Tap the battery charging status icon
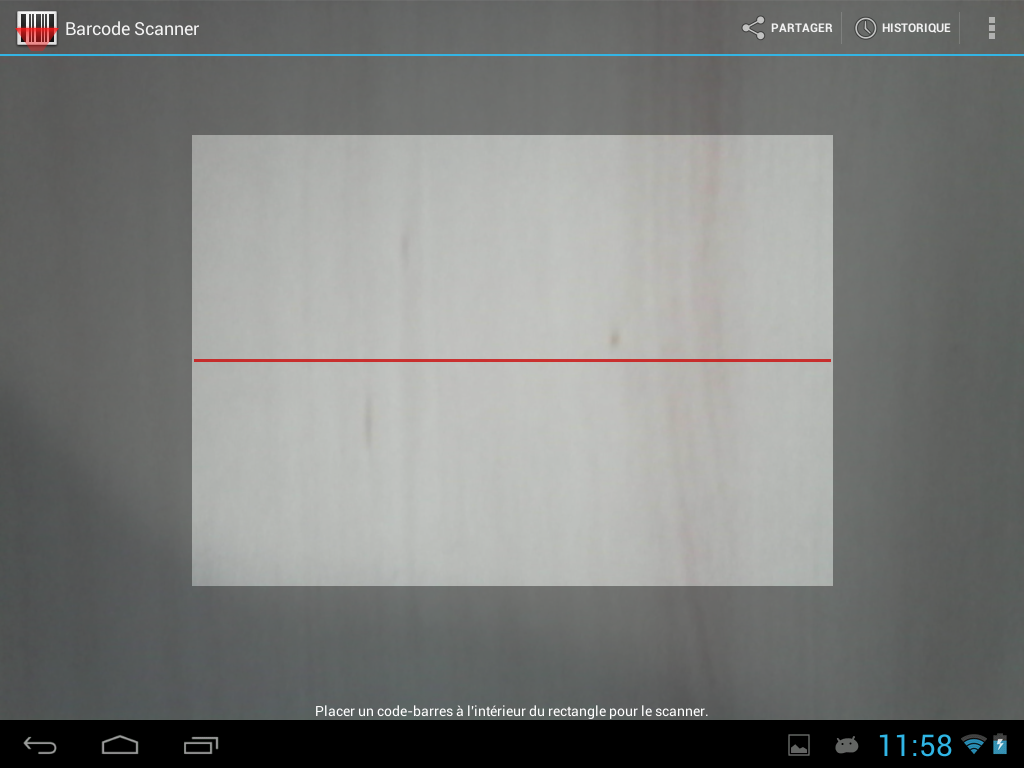Screen dimensions: 1024x768 click(x=1000, y=744)
